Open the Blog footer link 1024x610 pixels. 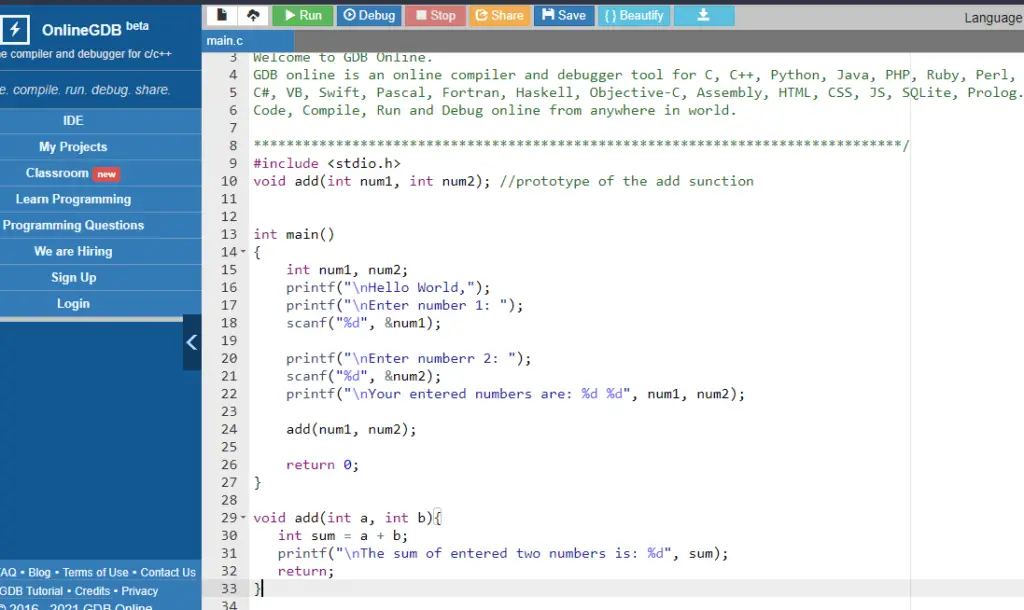point(39,572)
